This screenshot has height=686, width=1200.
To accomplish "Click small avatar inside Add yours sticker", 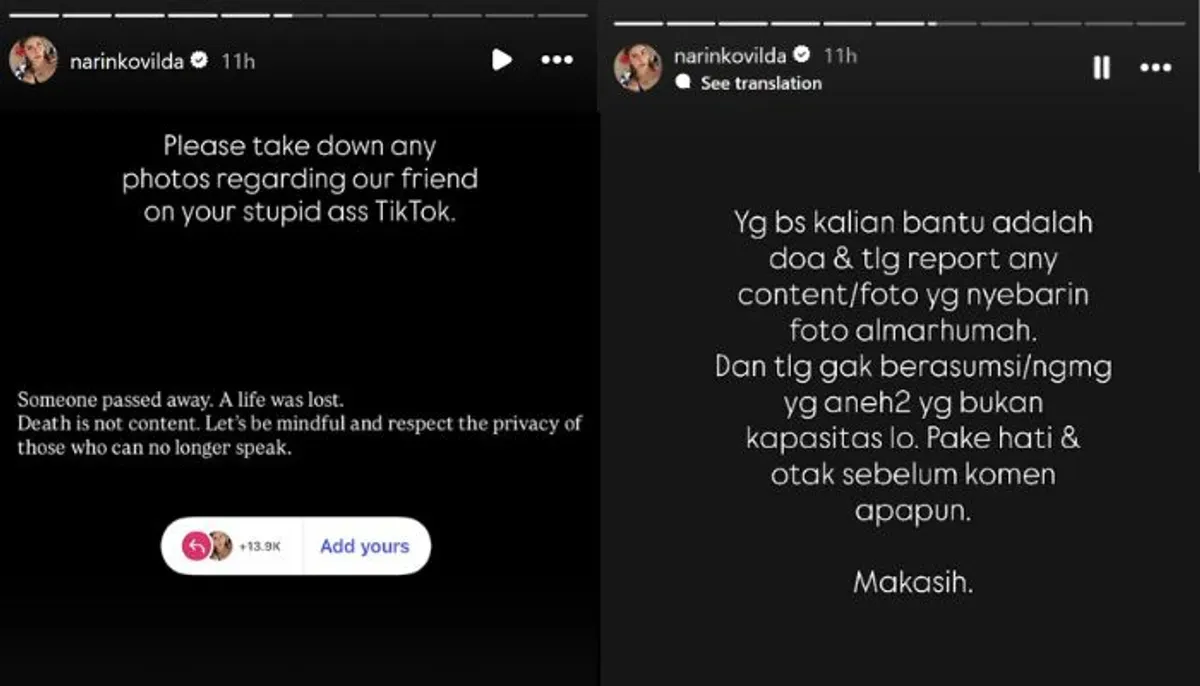I will [219, 546].
